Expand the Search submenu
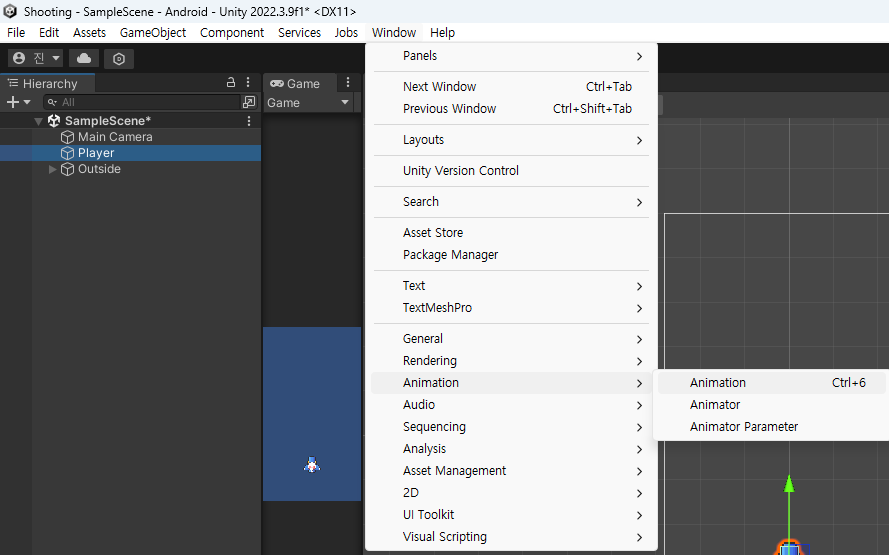 pos(511,202)
